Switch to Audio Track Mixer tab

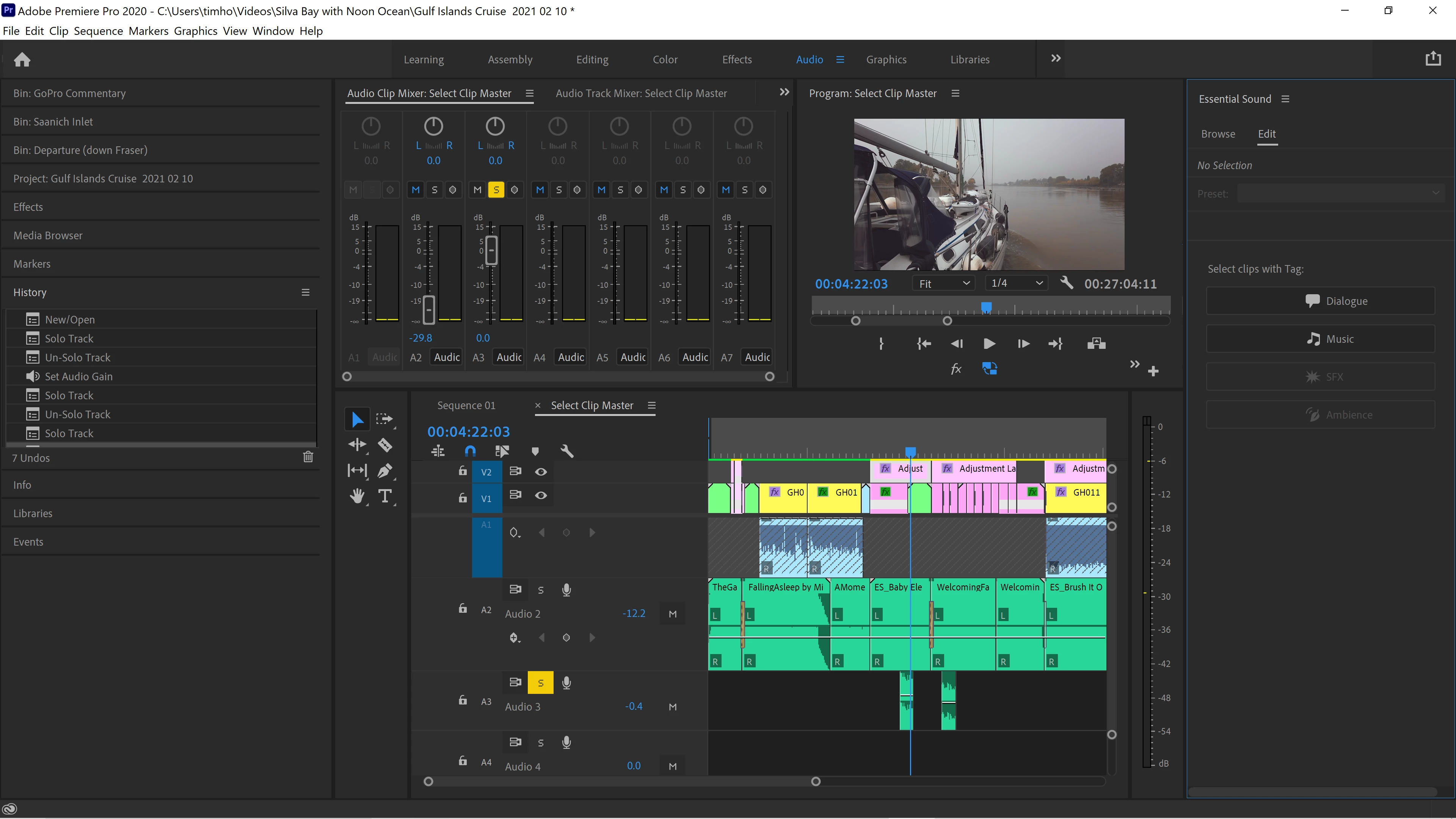641,93
